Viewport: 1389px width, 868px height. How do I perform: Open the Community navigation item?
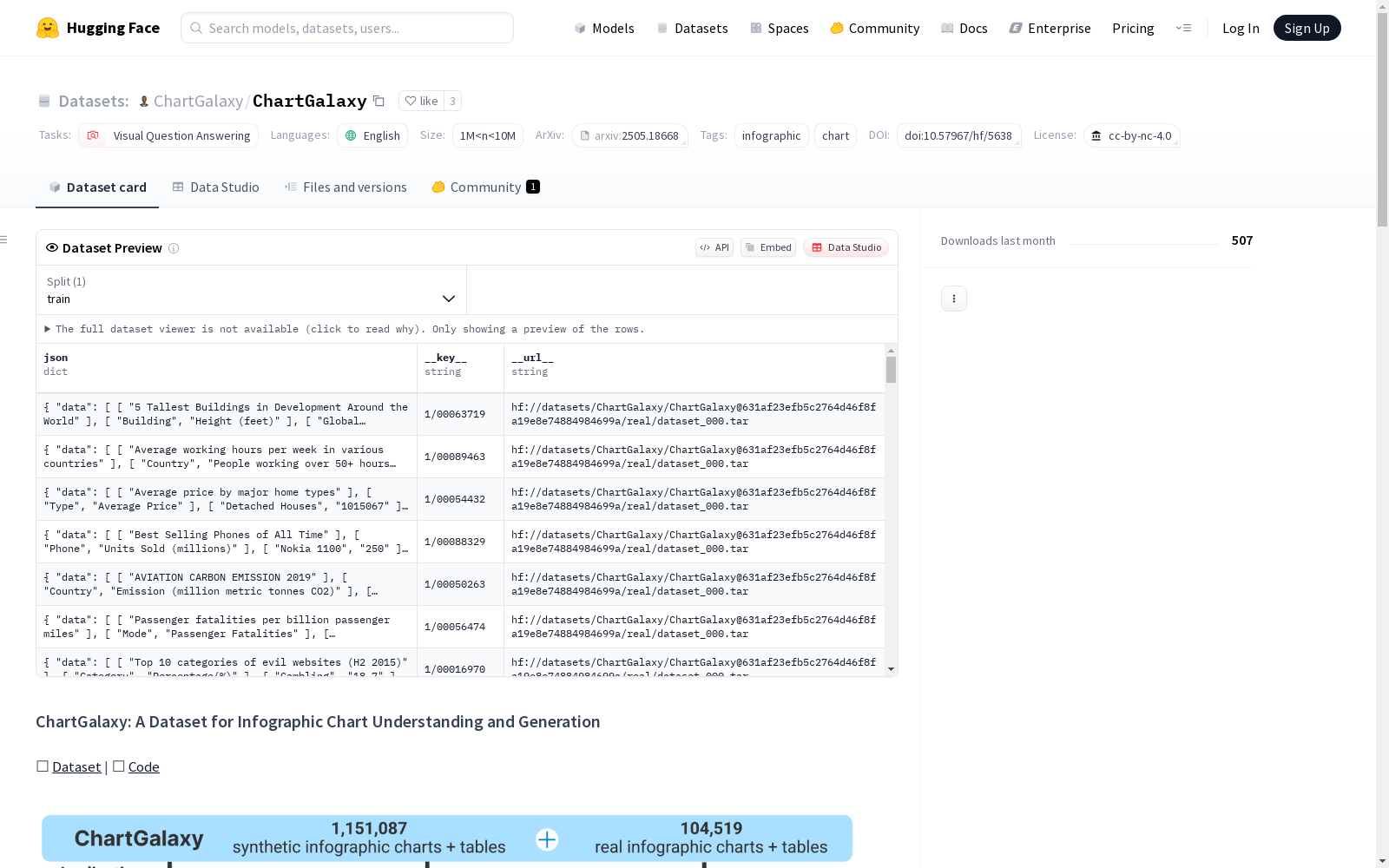click(x=875, y=28)
